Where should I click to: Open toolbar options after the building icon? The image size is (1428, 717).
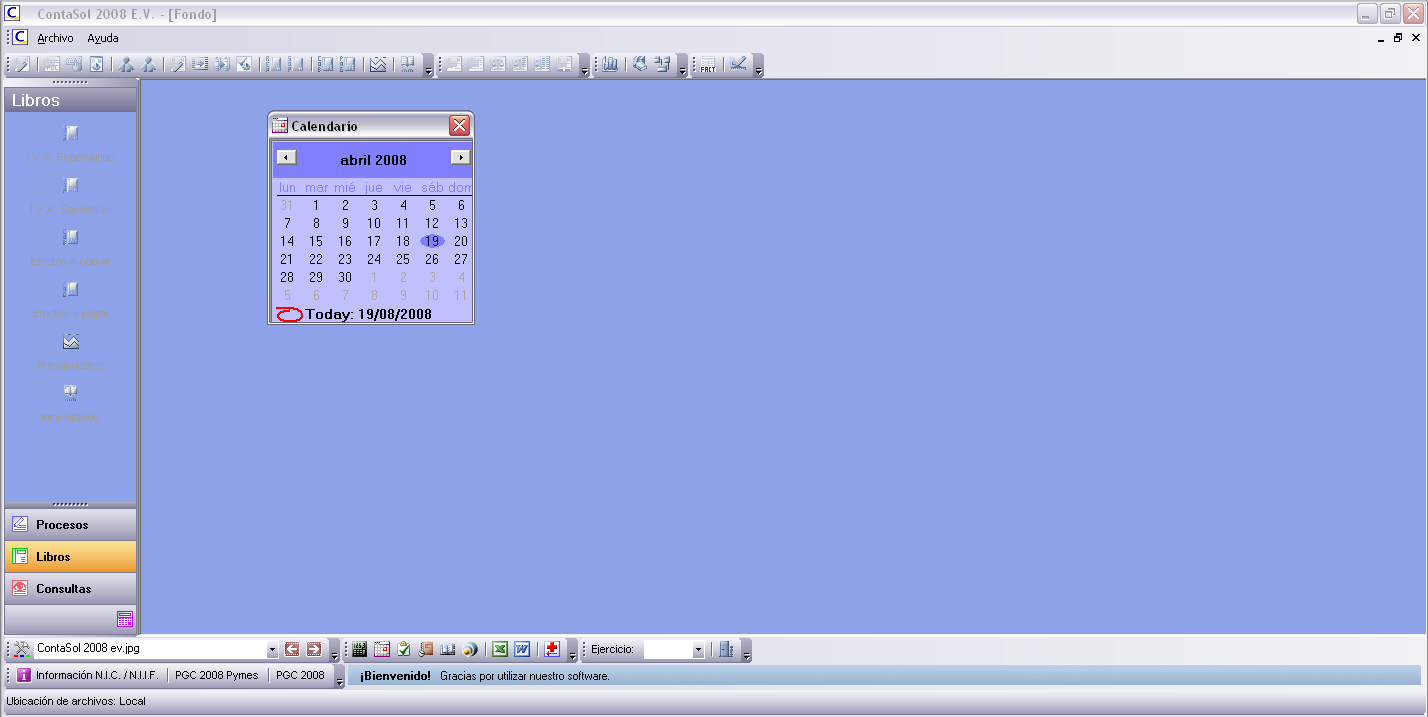[746, 652]
